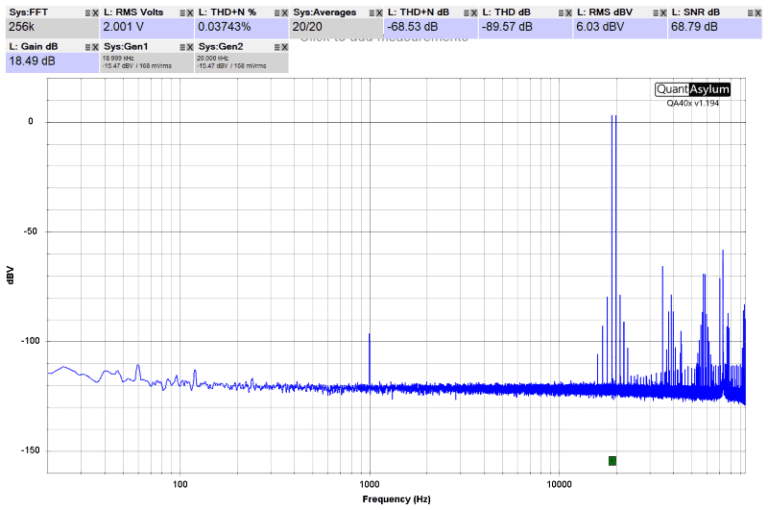Image resolution: width=768 pixels, height=510 pixels.
Task: Open the menu icon on Sys:Gen2 tile
Action: 275,47
